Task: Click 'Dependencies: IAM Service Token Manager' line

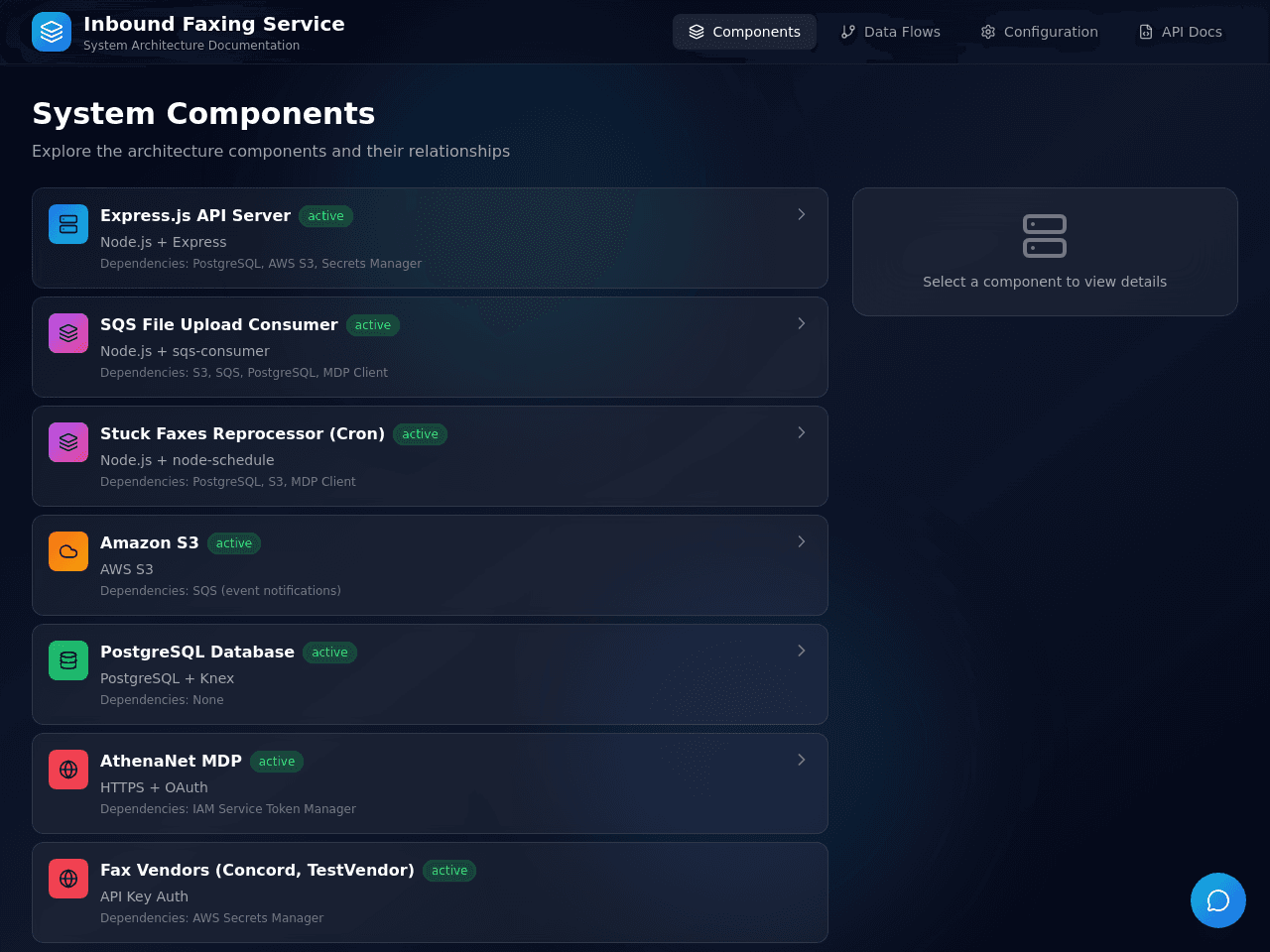Action: 228,809
